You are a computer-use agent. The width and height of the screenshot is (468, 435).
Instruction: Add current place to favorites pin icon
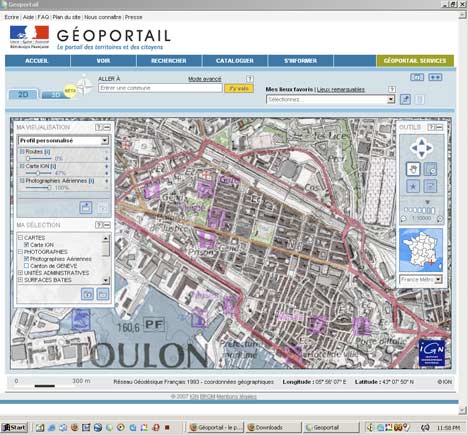(405, 99)
